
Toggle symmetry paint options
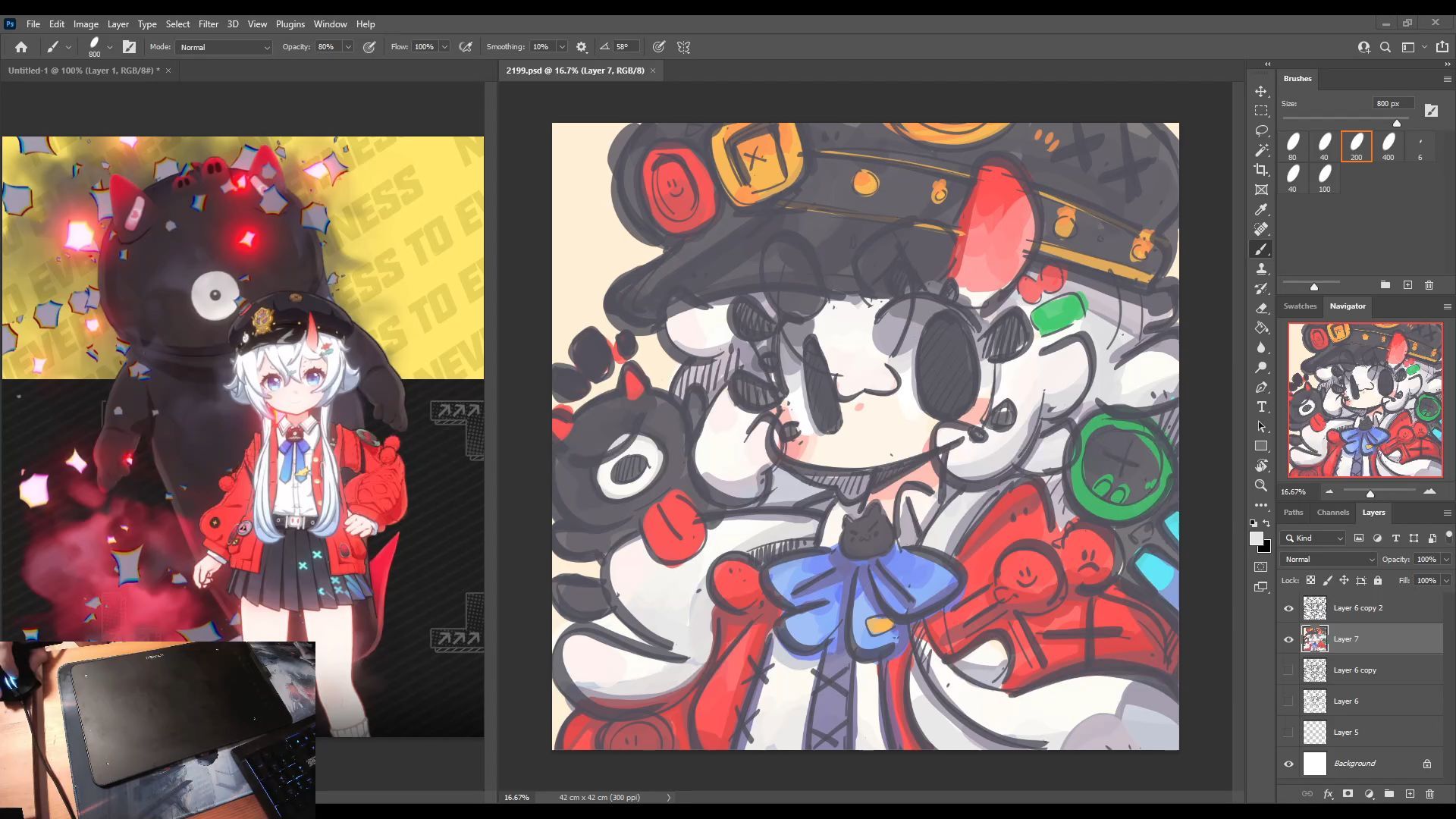pos(683,47)
